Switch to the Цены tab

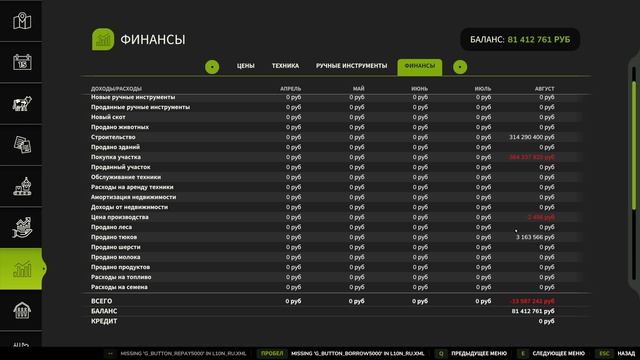pyautogui.click(x=246, y=66)
